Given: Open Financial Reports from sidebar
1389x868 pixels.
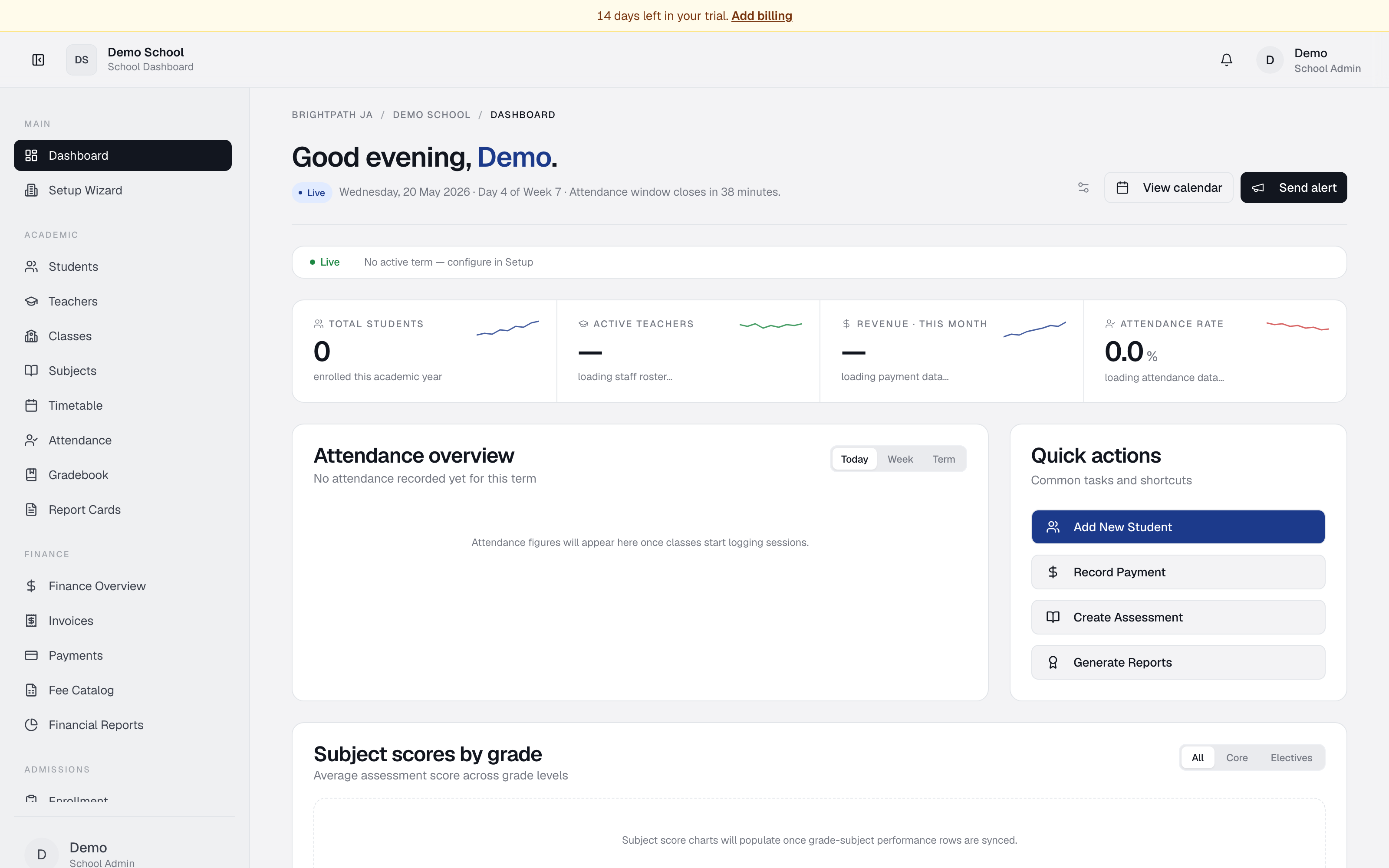Looking at the screenshot, I should [x=123, y=725].
